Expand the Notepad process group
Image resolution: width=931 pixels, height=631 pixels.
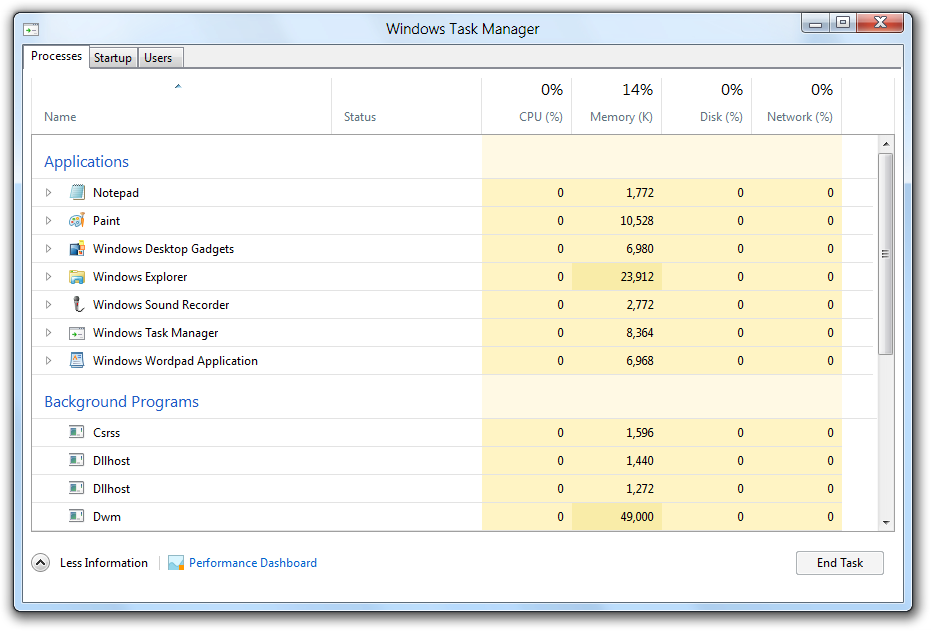[48, 192]
